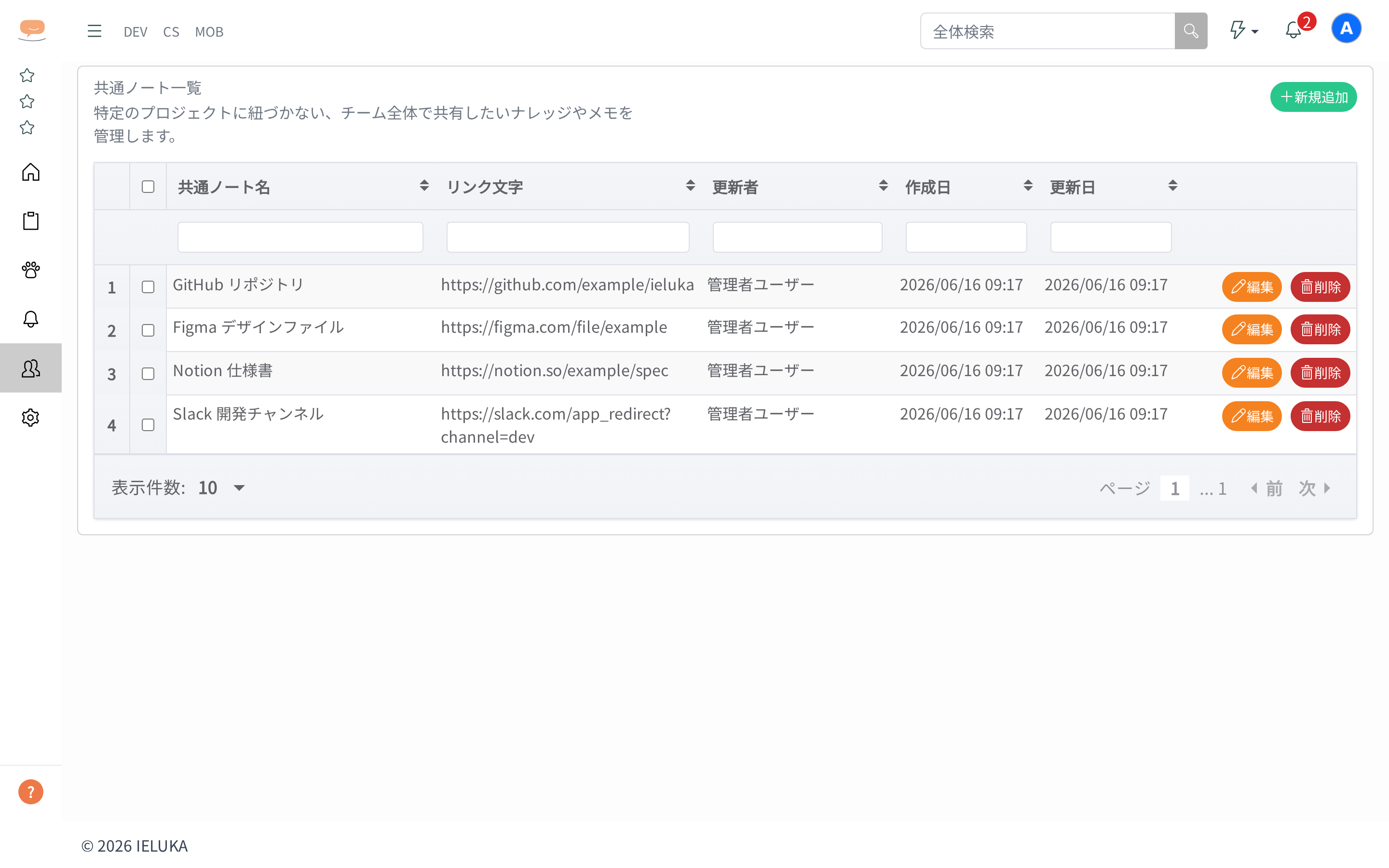Click the search magnifier button

1191,31
